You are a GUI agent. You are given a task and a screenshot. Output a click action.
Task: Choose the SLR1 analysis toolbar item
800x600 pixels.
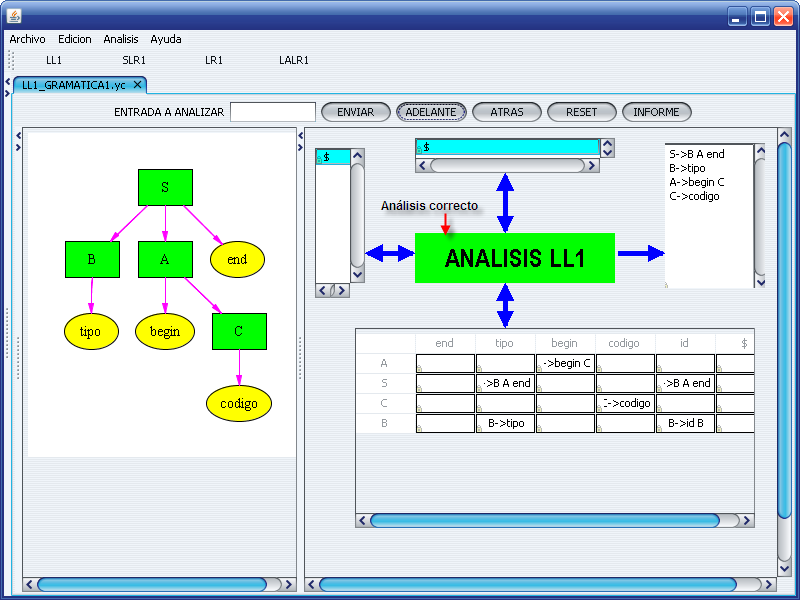(x=134, y=60)
